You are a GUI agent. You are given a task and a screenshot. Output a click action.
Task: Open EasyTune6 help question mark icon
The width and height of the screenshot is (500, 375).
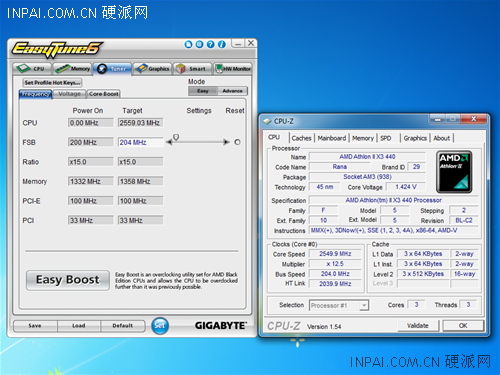[x=211, y=44]
